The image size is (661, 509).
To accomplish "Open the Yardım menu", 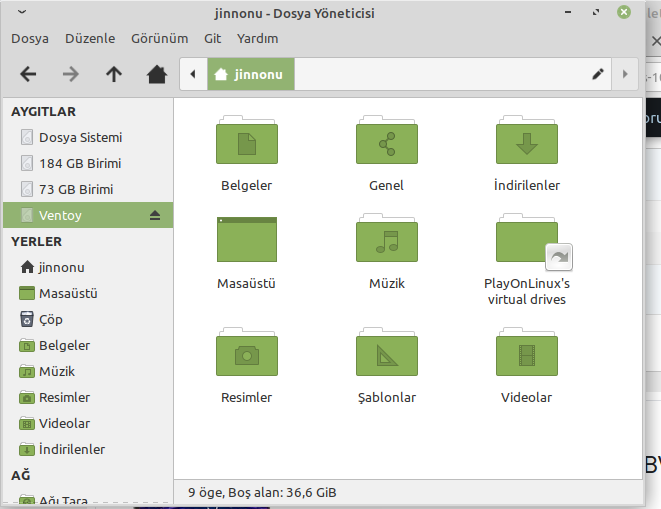I will 257,38.
